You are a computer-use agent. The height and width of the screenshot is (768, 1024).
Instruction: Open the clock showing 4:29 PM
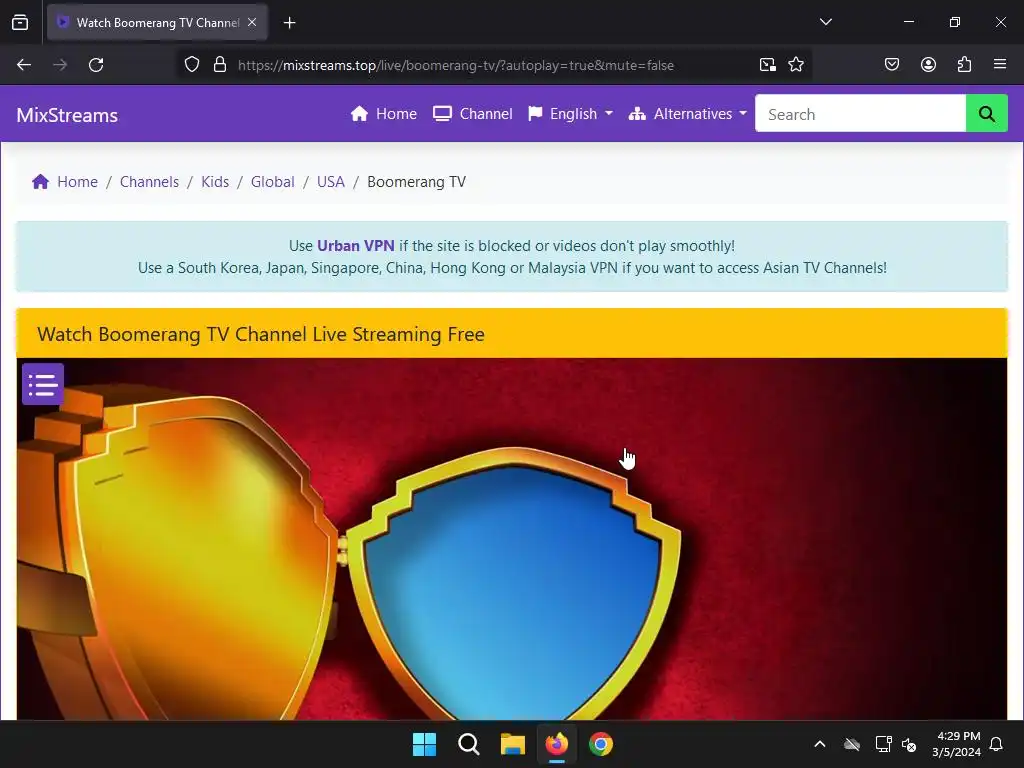coord(956,744)
